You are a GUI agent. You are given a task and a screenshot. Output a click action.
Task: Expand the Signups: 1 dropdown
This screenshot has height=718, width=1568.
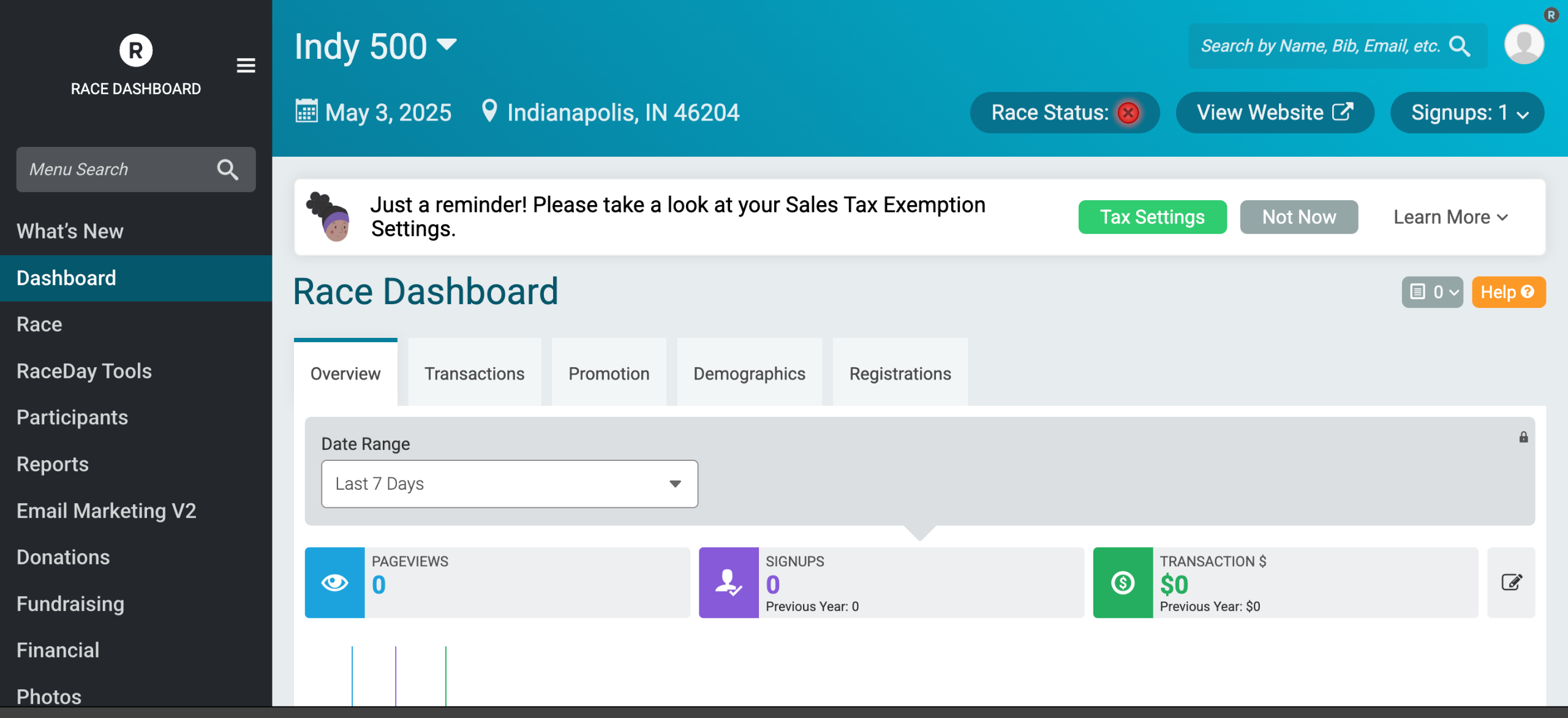pyautogui.click(x=1467, y=113)
